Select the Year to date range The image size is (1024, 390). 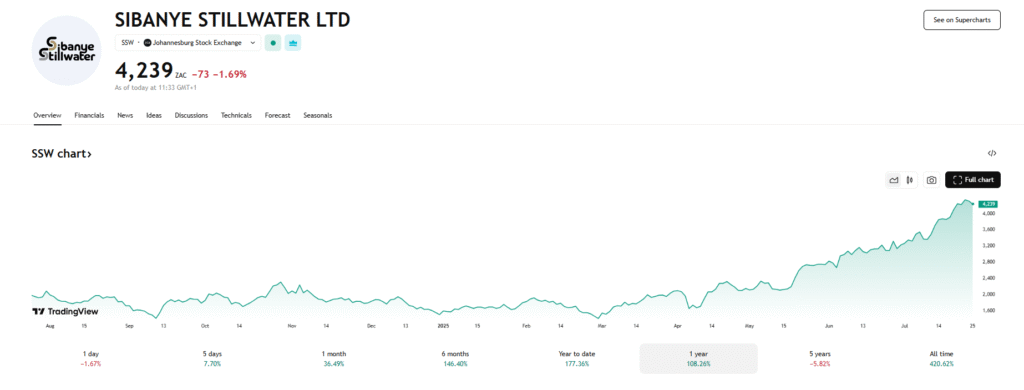[577, 359]
